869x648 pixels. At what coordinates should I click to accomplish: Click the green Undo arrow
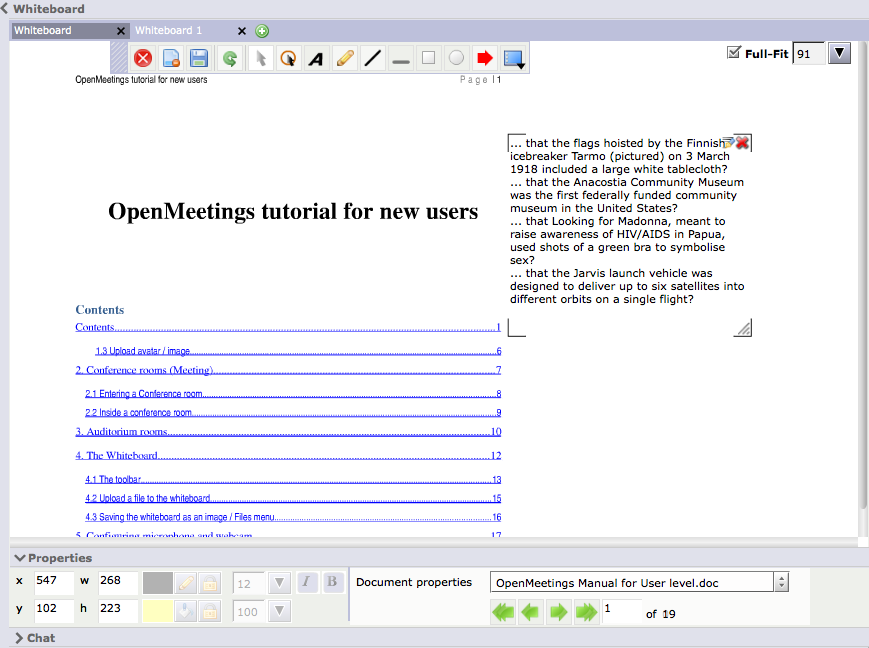(230, 59)
